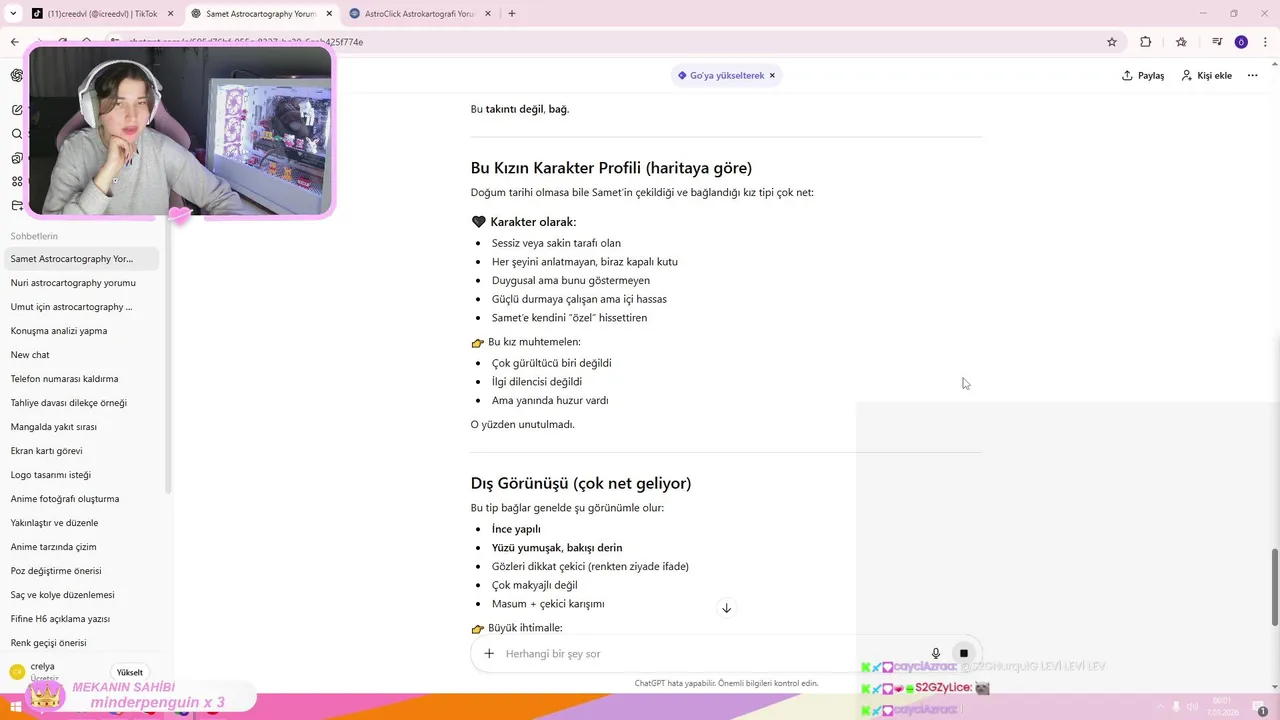
Task: Open Logo tasarımı isteği chat
Action: (80, 475)
